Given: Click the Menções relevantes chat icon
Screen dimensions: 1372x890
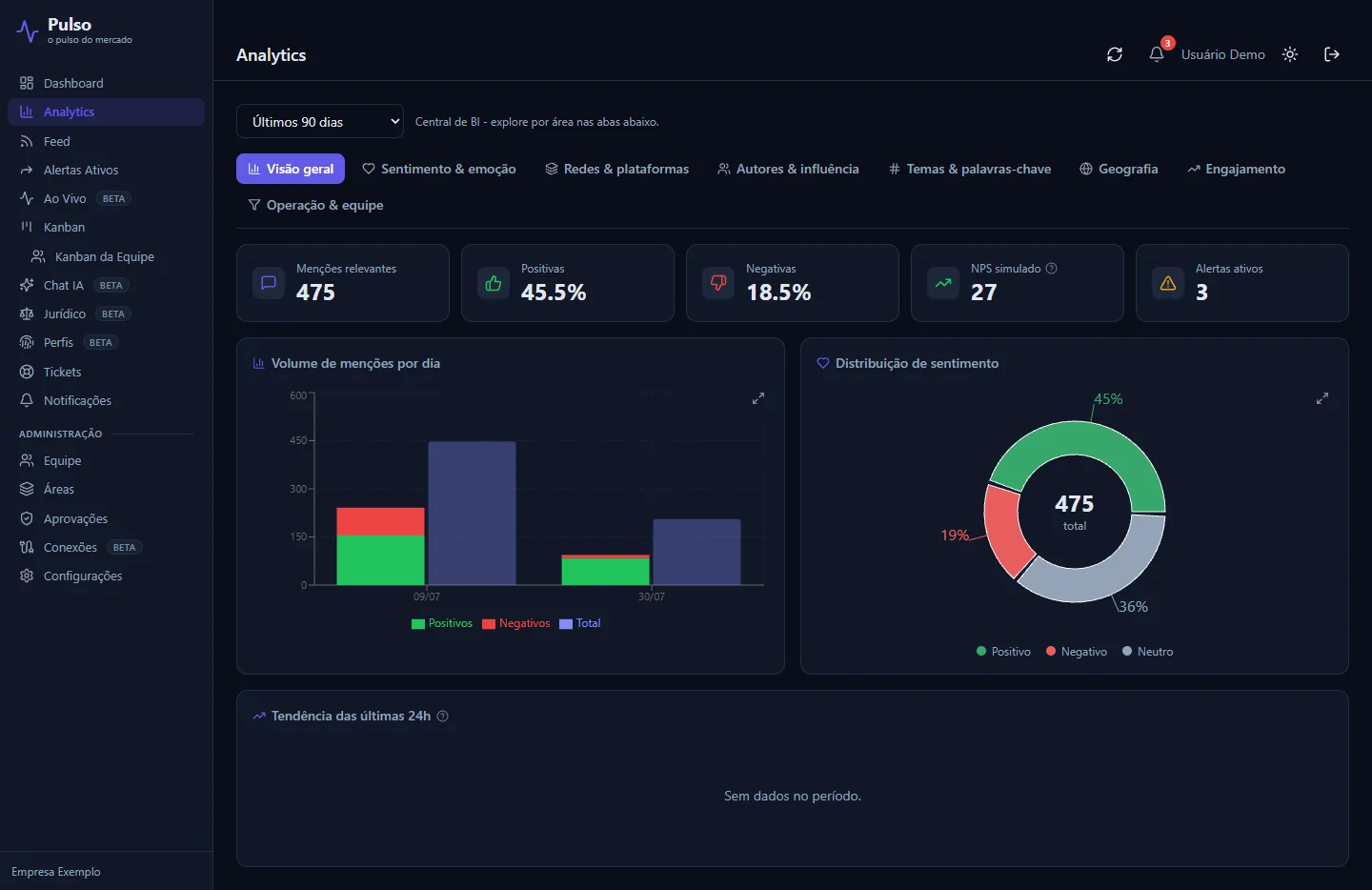Looking at the screenshot, I should pos(269,283).
